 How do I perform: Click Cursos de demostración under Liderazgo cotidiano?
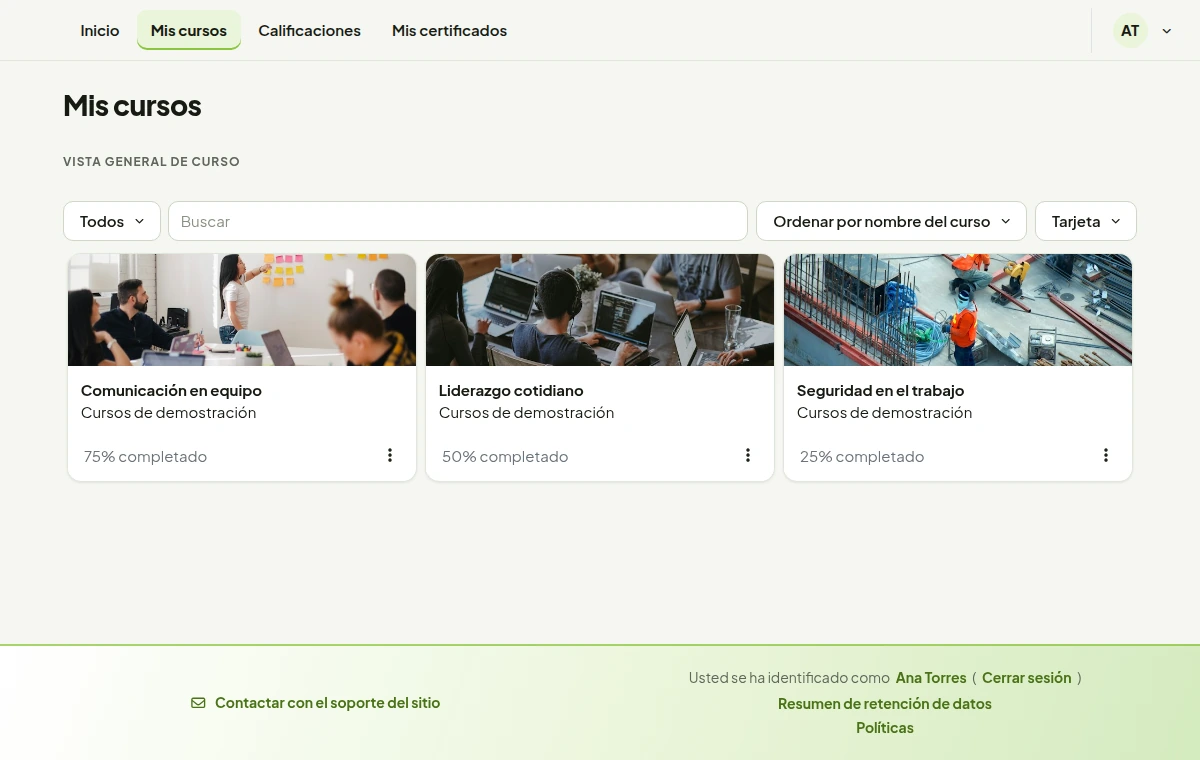(526, 412)
